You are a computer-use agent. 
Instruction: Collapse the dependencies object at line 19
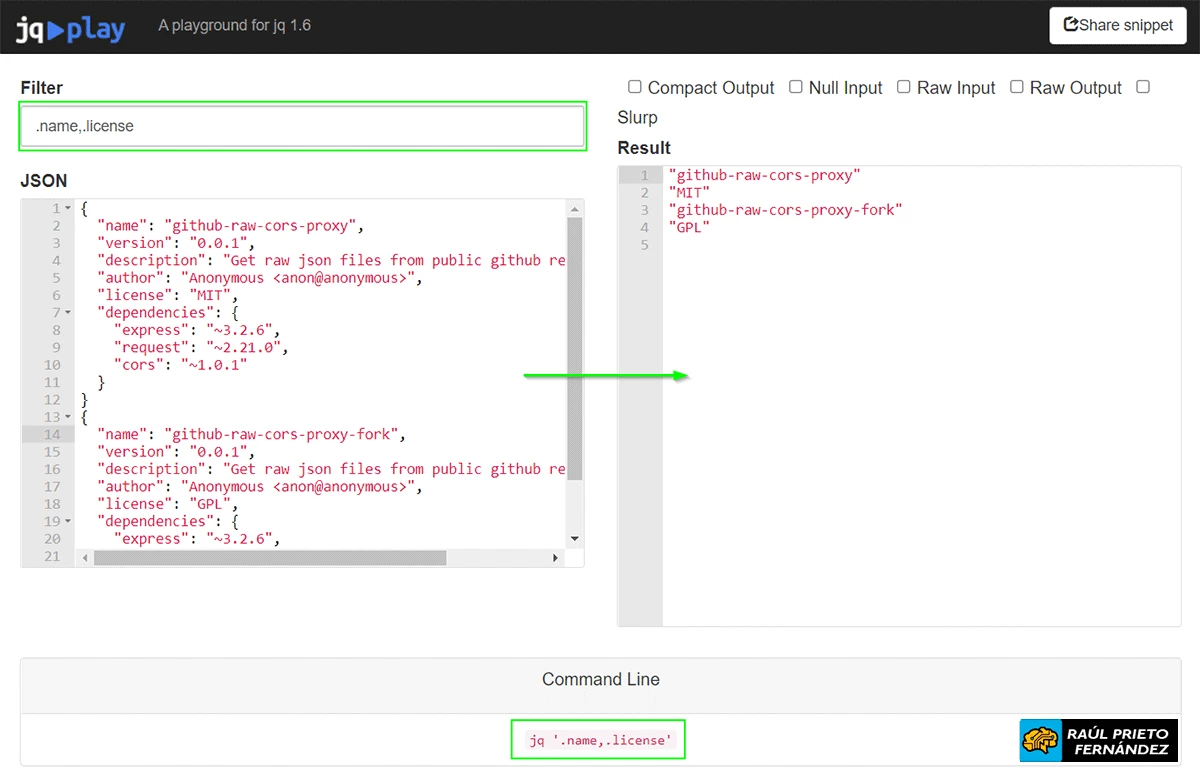(68, 521)
